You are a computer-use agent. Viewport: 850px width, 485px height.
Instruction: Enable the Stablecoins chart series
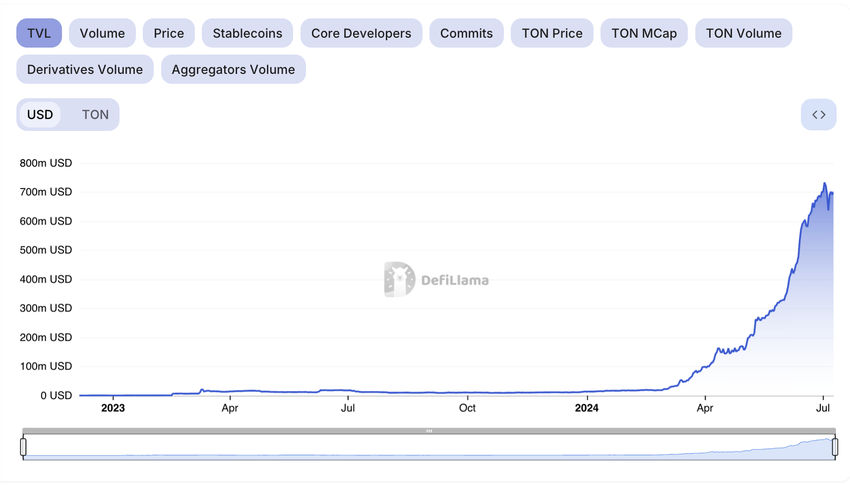point(247,33)
